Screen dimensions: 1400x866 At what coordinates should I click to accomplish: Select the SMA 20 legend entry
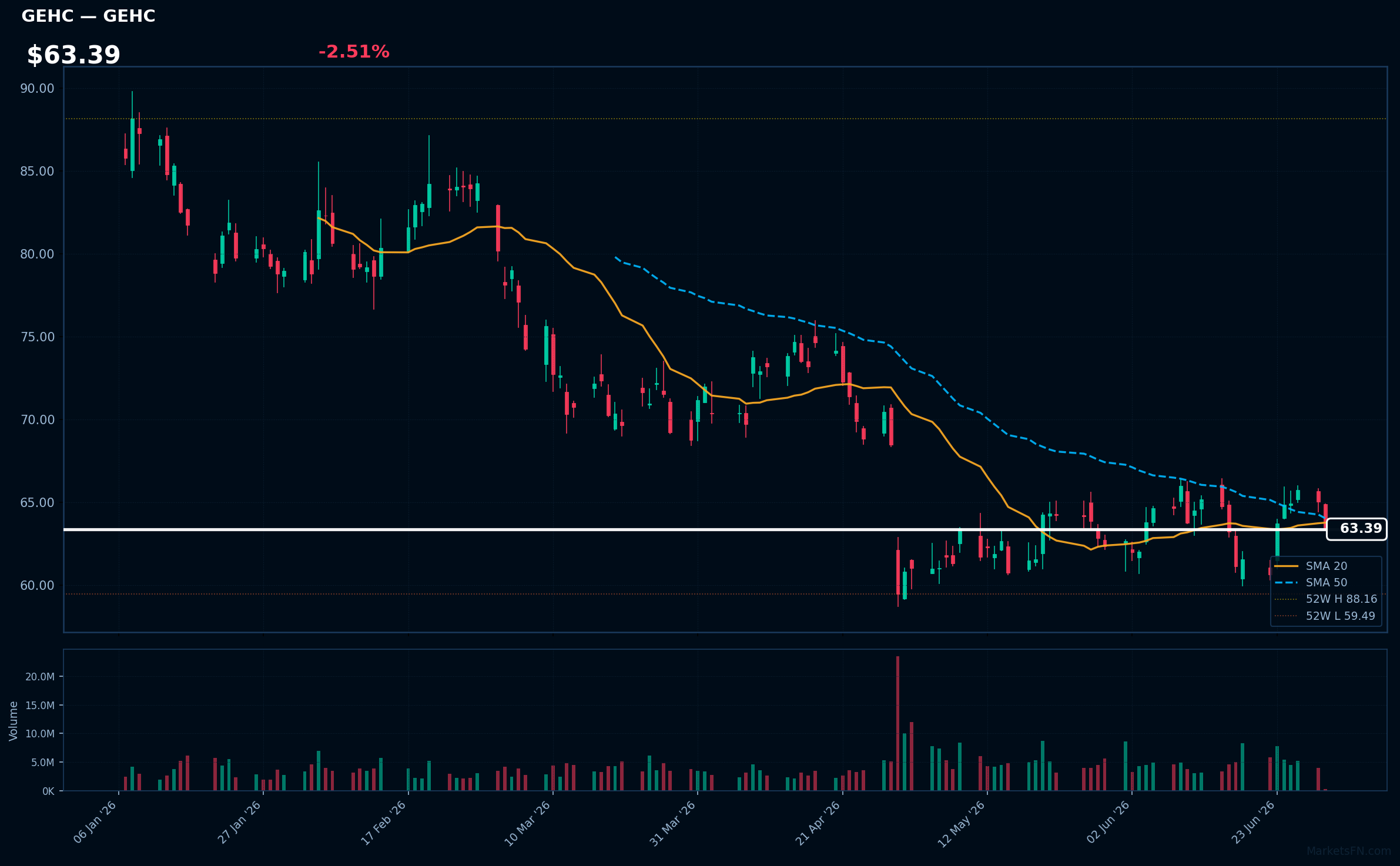coord(1327,566)
